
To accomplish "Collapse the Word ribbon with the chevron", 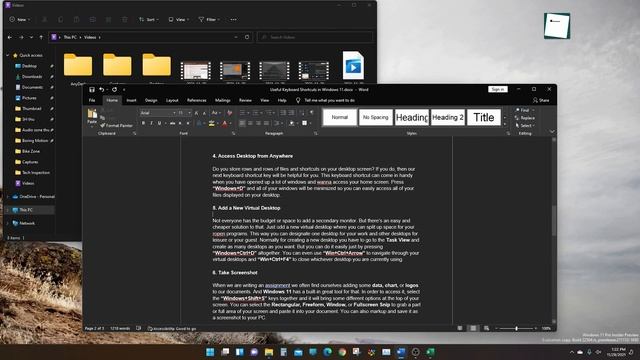I will coord(552,131).
